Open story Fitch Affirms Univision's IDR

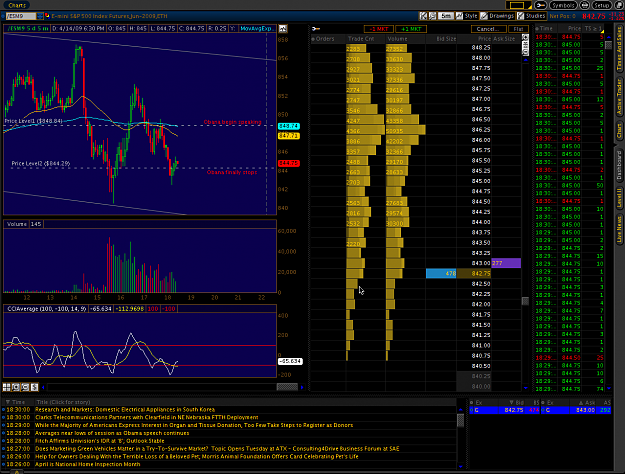[100, 441]
